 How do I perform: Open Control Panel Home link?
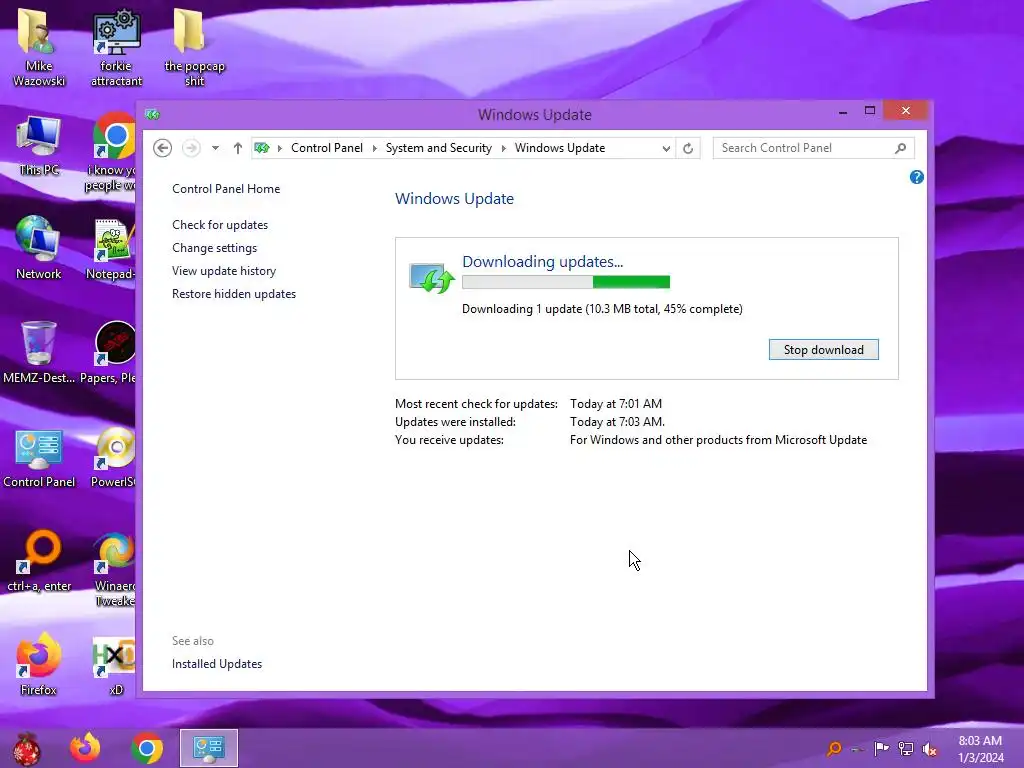pyautogui.click(x=226, y=189)
